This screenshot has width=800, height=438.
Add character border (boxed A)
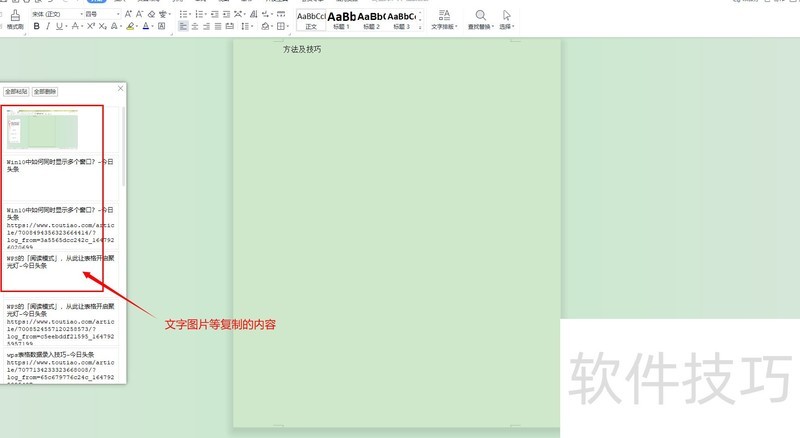click(162, 26)
